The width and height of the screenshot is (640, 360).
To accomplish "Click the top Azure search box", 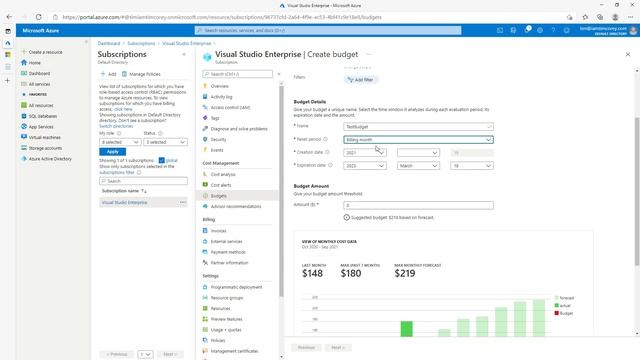I will [328, 30].
